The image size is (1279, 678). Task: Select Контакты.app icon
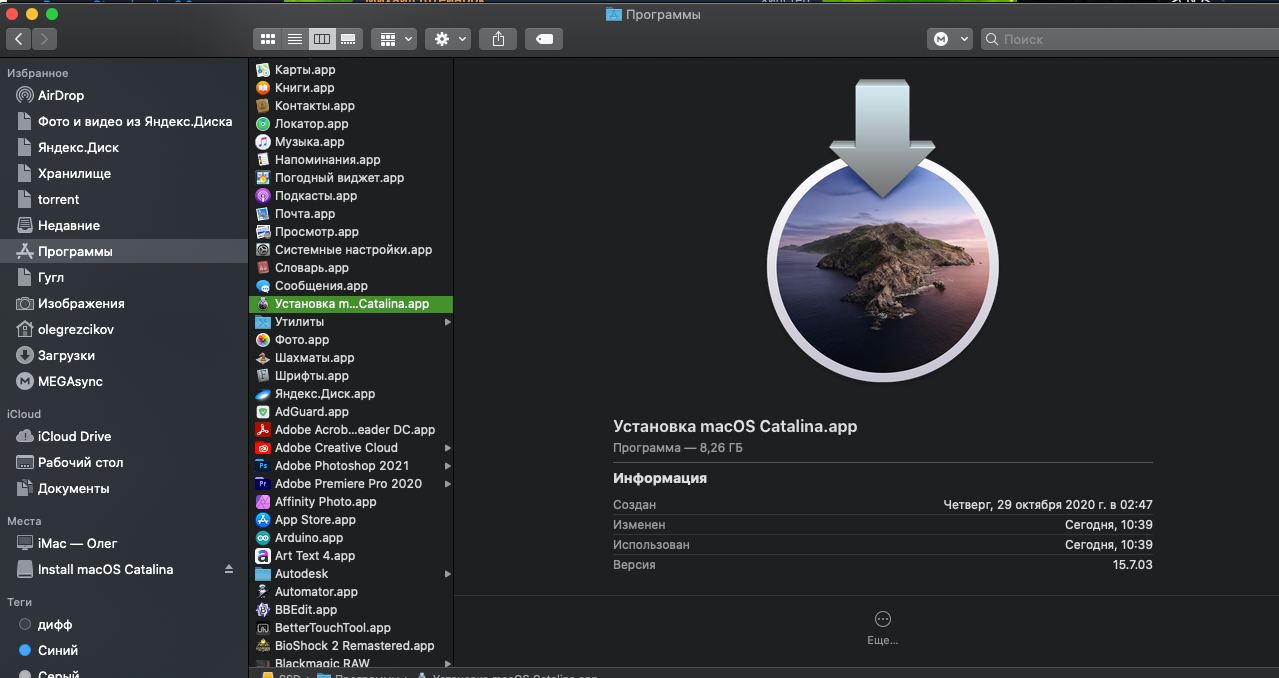coord(263,106)
